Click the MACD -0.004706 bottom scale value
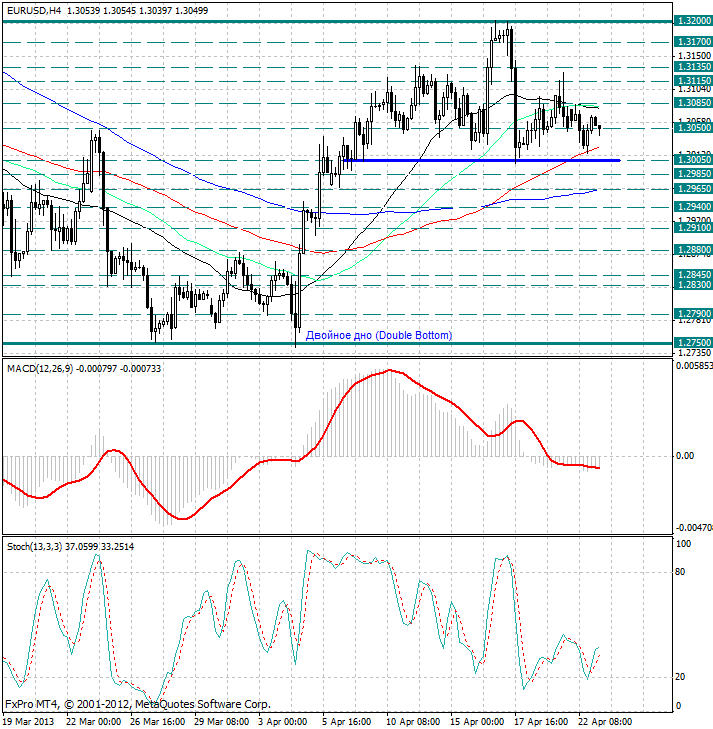This screenshot has height=729, width=713. click(x=694, y=528)
